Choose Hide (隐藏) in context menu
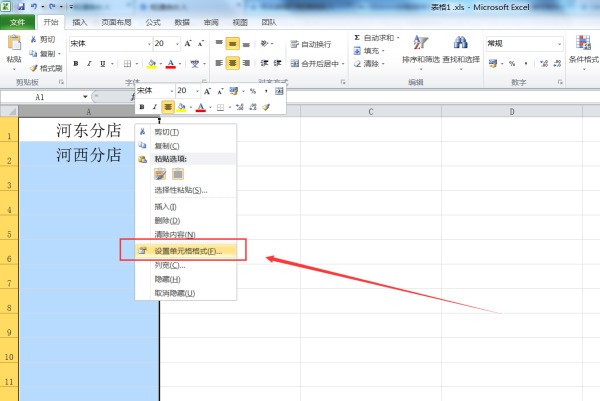This screenshot has height=401, width=600. click(x=186, y=279)
